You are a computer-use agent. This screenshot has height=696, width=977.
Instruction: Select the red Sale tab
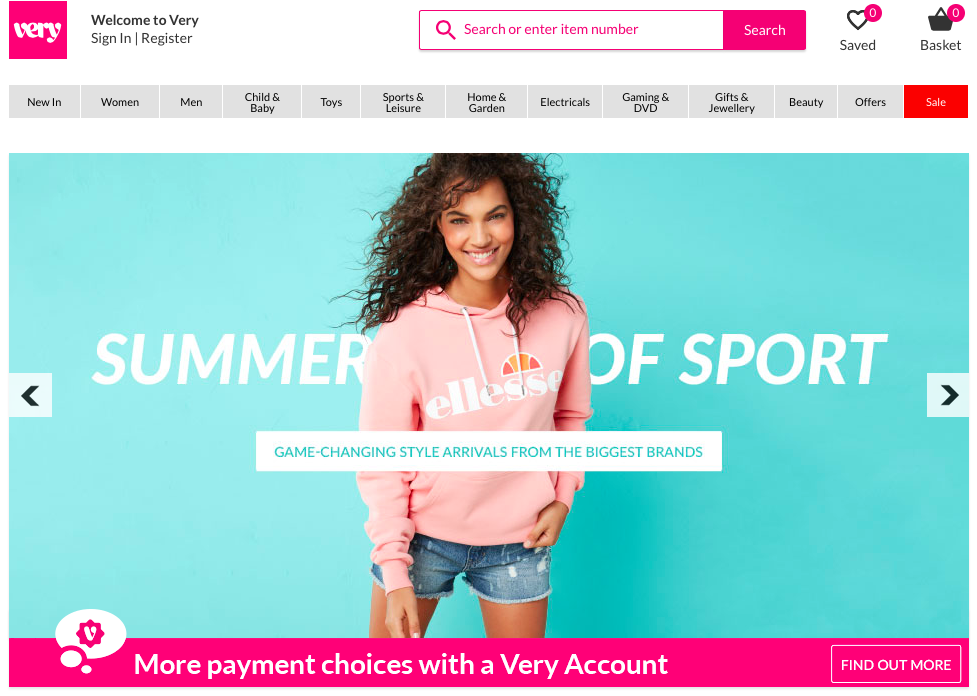click(935, 102)
